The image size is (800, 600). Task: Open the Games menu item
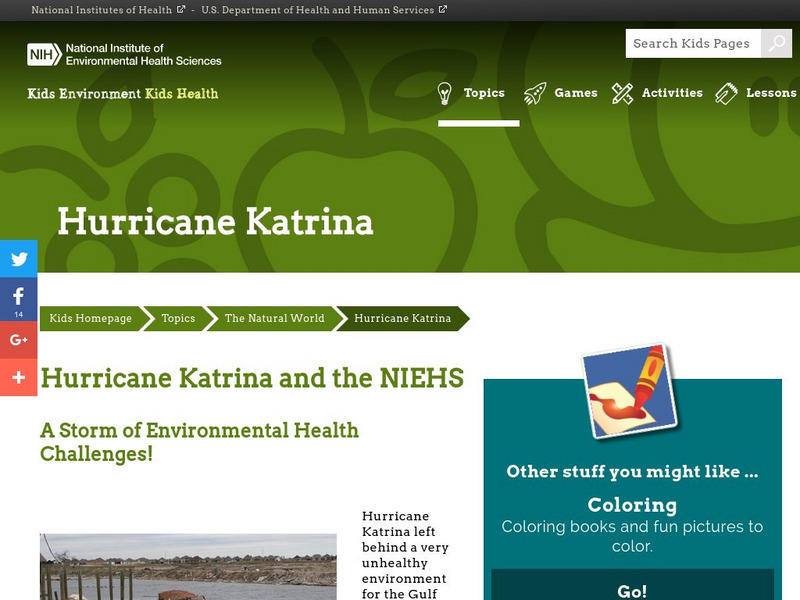click(x=576, y=93)
